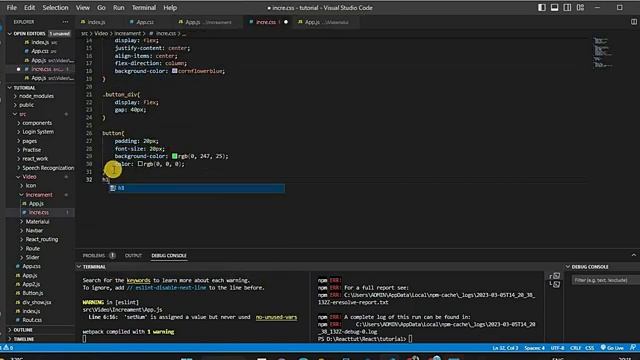Image resolution: width=640 pixels, height=360 pixels.
Task: Switch to the App.js Increament tab
Action: 208,22
